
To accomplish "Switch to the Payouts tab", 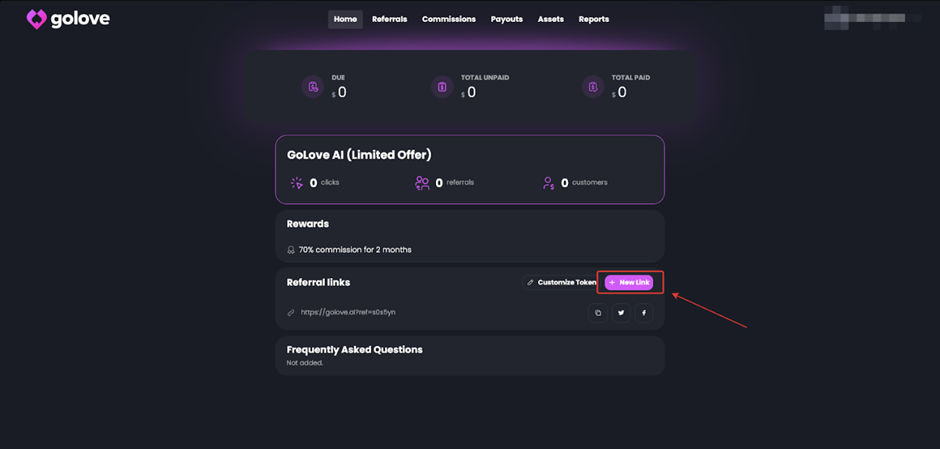I will point(507,19).
